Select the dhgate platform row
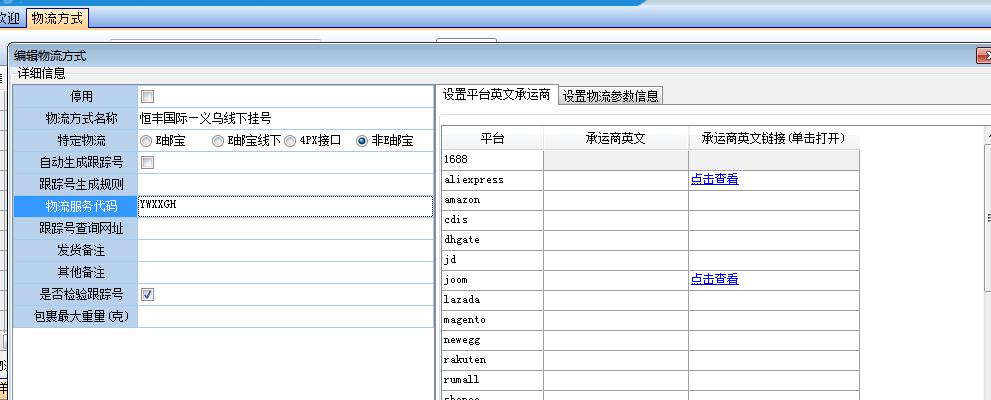This screenshot has width=991, height=400. pos(650,240)
